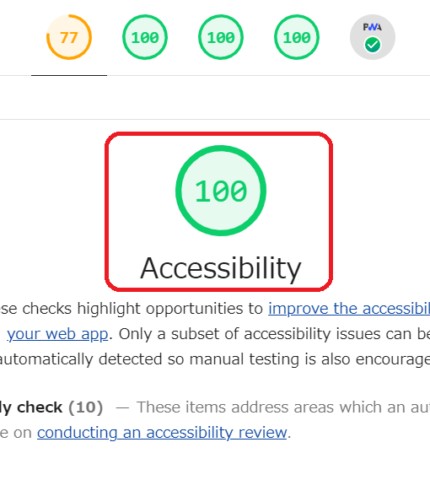Select the last green 100 score gauge
The width and height of the screenshot is (430, 480).
[297, 37]
